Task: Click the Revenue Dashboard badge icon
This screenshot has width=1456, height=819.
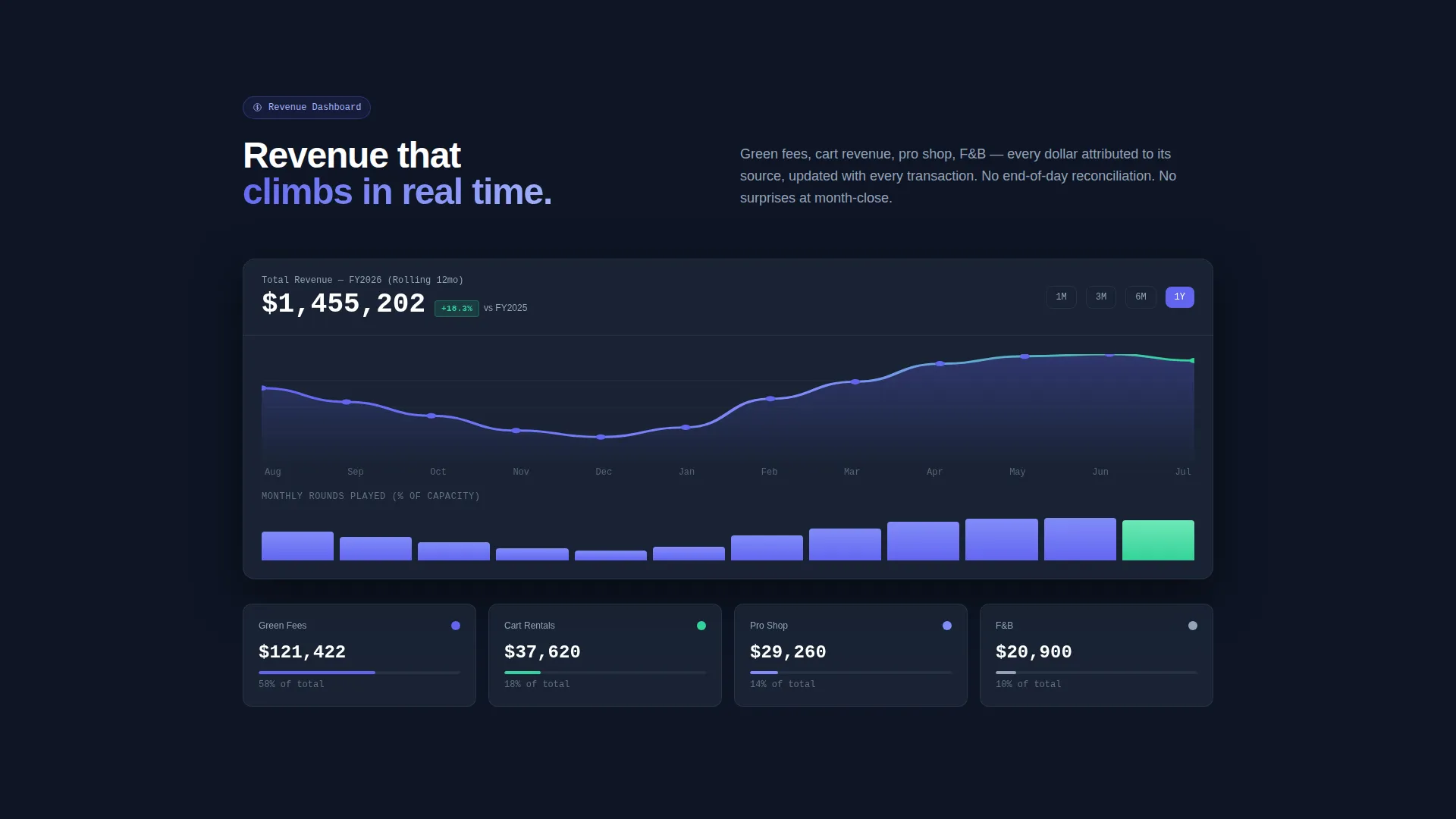Action: pos(257,108)
